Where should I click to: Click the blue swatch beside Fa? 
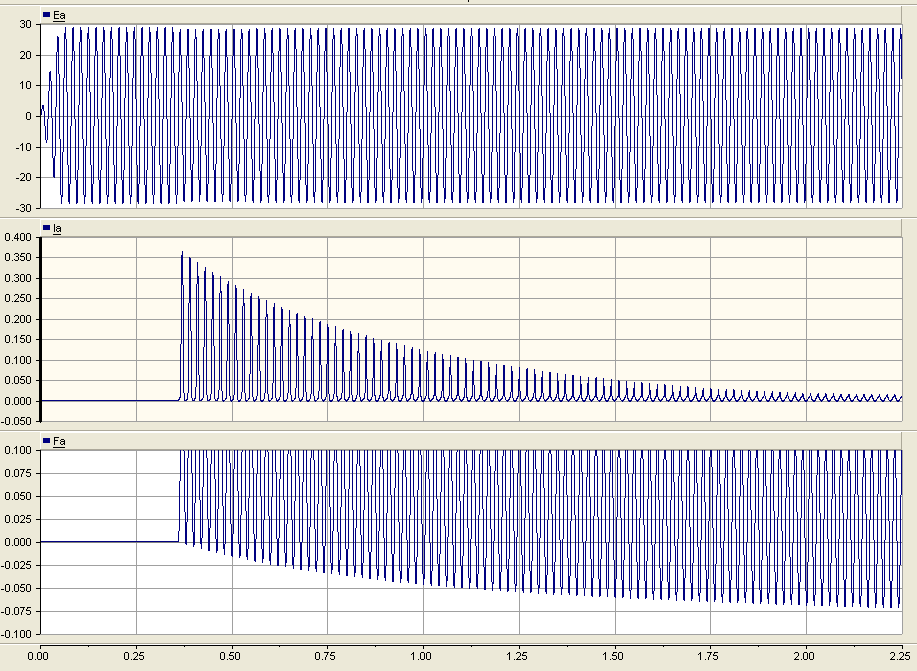(47, 441)
